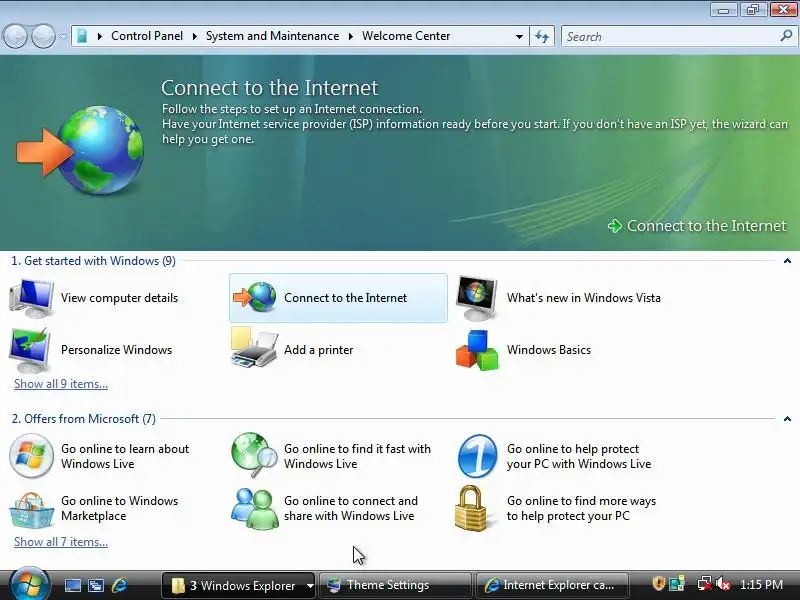This screenshot has width=800, height=600.
Task: Click What's new in Windows Vista label
Action: point(584,298)
